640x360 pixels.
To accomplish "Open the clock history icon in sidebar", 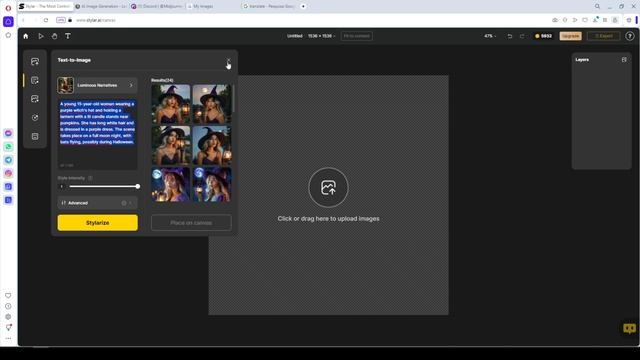I will (x=8, y=306).
